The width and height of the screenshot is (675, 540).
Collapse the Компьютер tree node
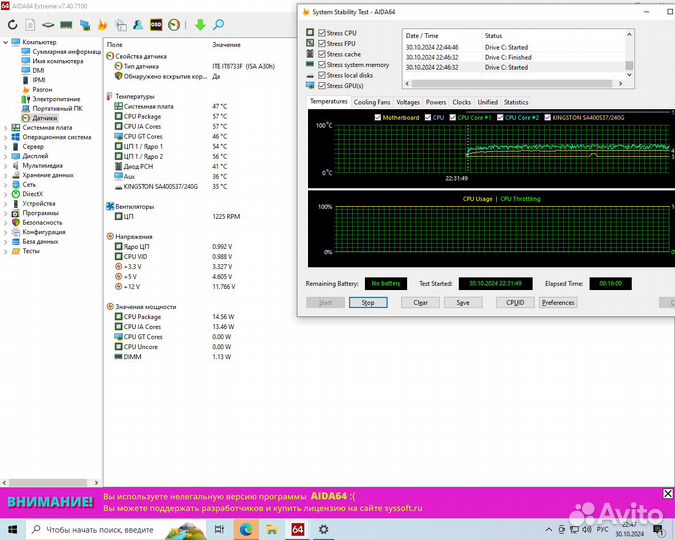[5, 42]
